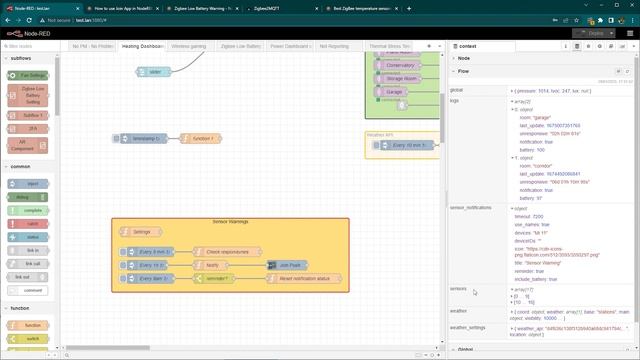640x360 pixels.
Task: Click the add new flow plus icon
Action: (429, 46)
